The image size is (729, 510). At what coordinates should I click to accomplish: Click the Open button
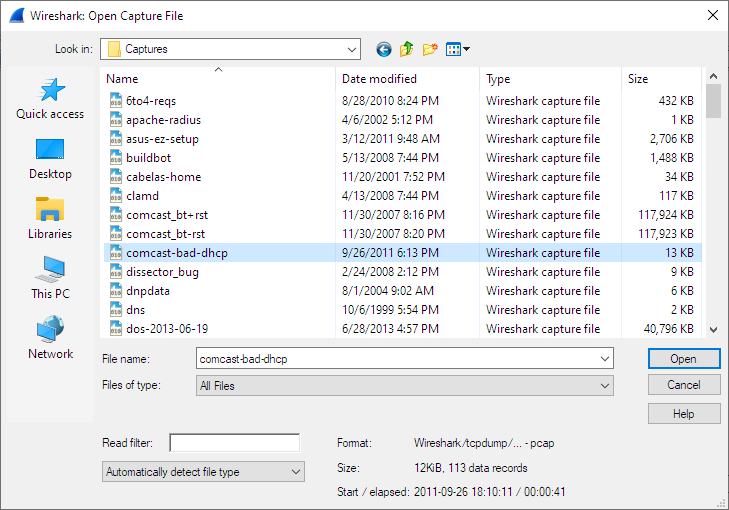[684, 358]
